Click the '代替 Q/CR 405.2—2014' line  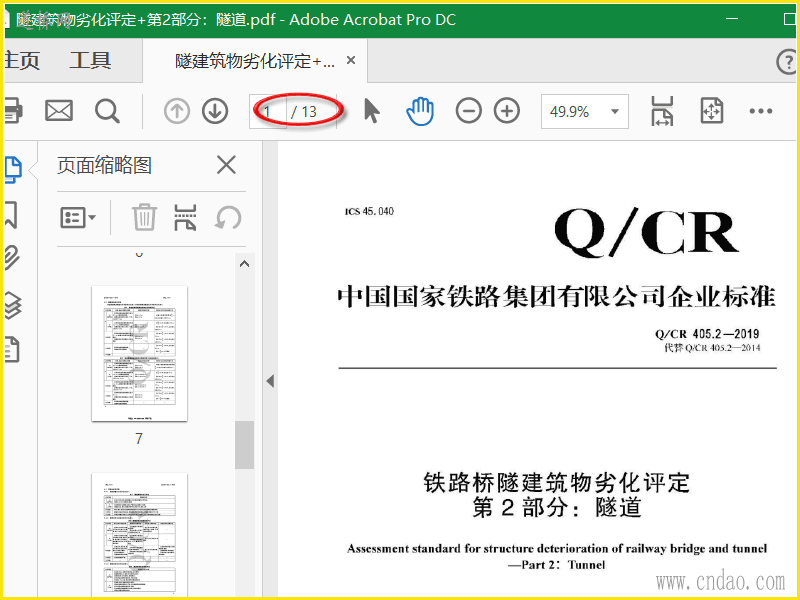coord(712,348)
